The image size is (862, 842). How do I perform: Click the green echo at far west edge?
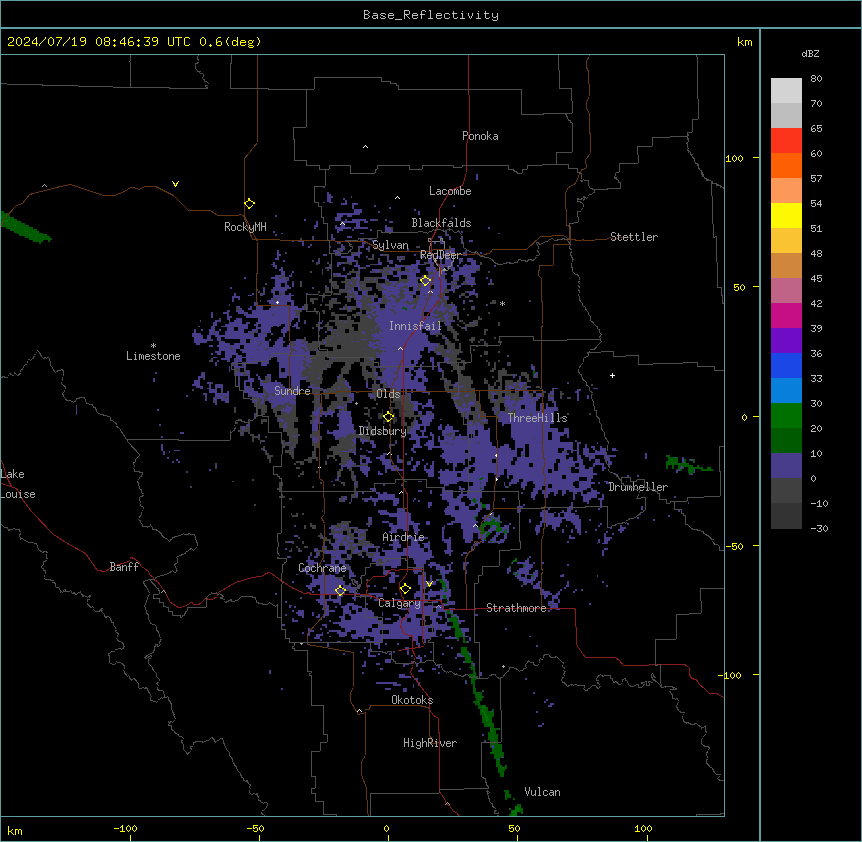(25, 228)
